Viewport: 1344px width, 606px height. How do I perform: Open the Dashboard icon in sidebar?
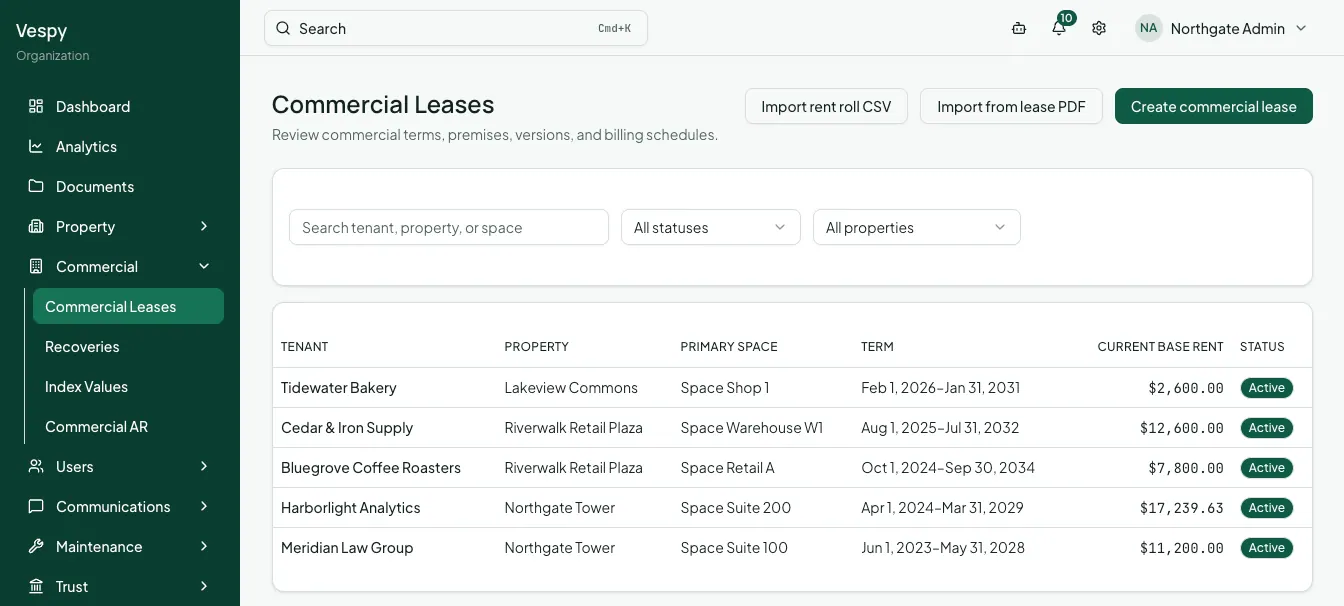[36, 106]
